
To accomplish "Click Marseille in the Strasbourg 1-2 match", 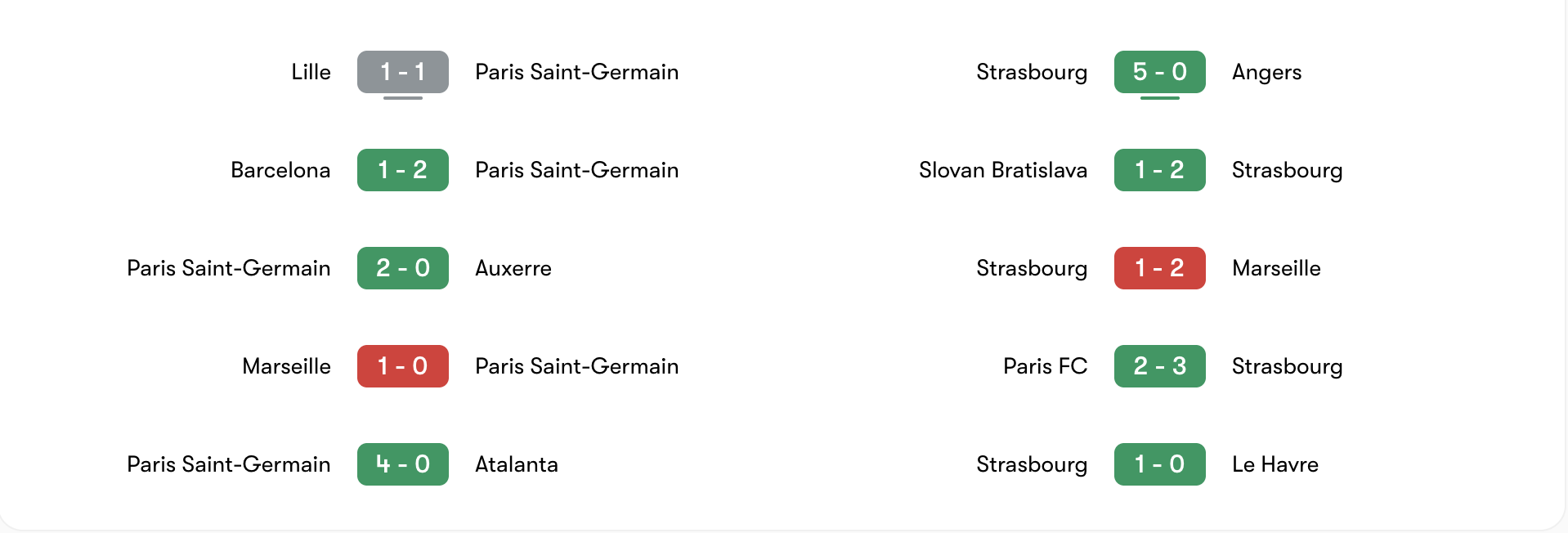I will click(1276, 268).
